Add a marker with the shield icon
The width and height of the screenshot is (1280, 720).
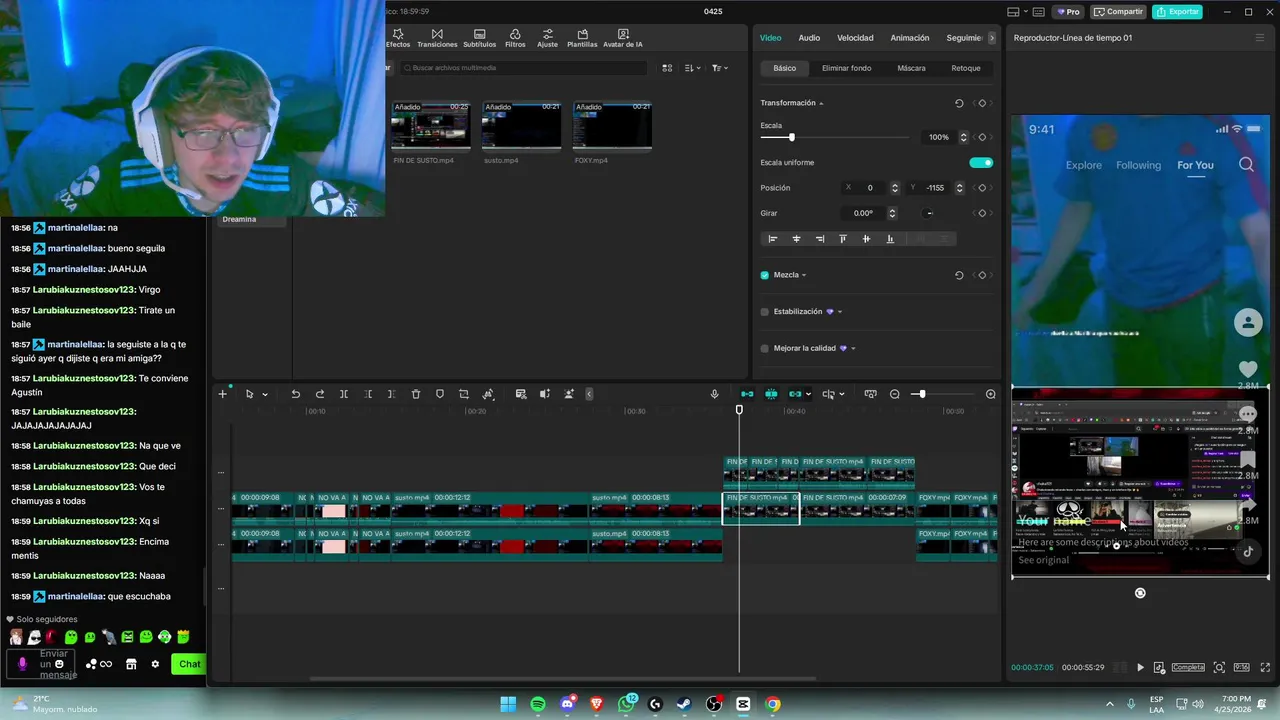(x=440, y=394)
